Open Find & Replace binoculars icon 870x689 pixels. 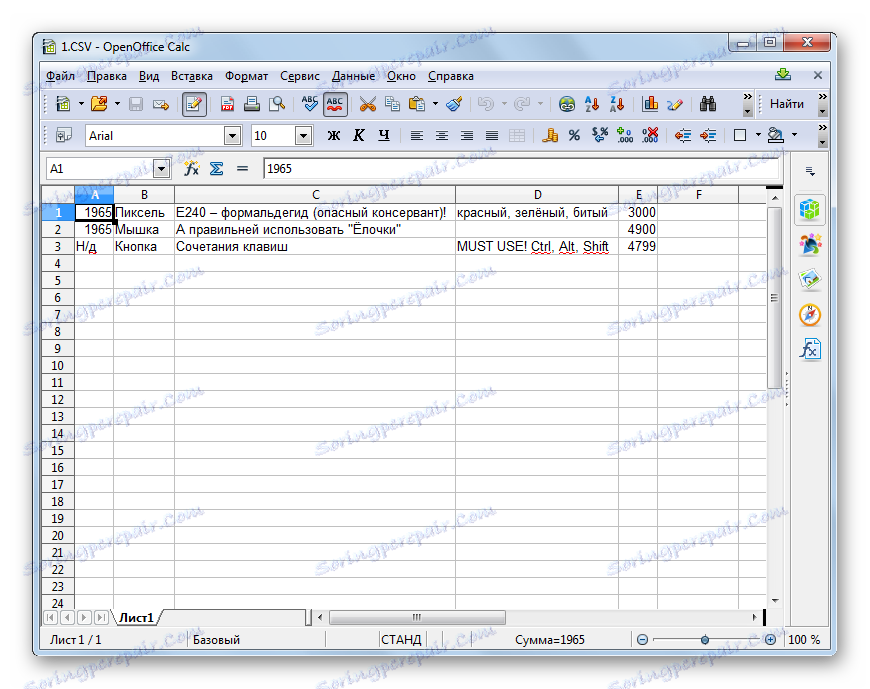(708, 104)
